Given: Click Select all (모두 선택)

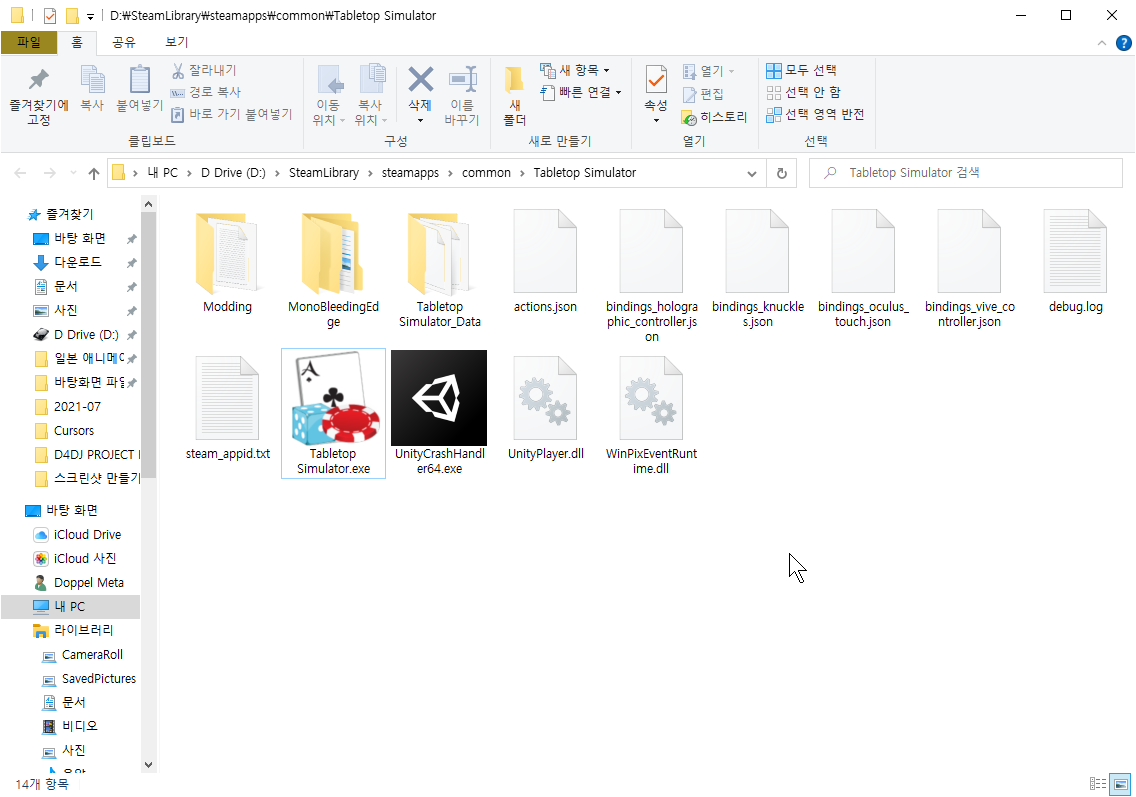Looking at the screenshot, I should click(801, 70).
